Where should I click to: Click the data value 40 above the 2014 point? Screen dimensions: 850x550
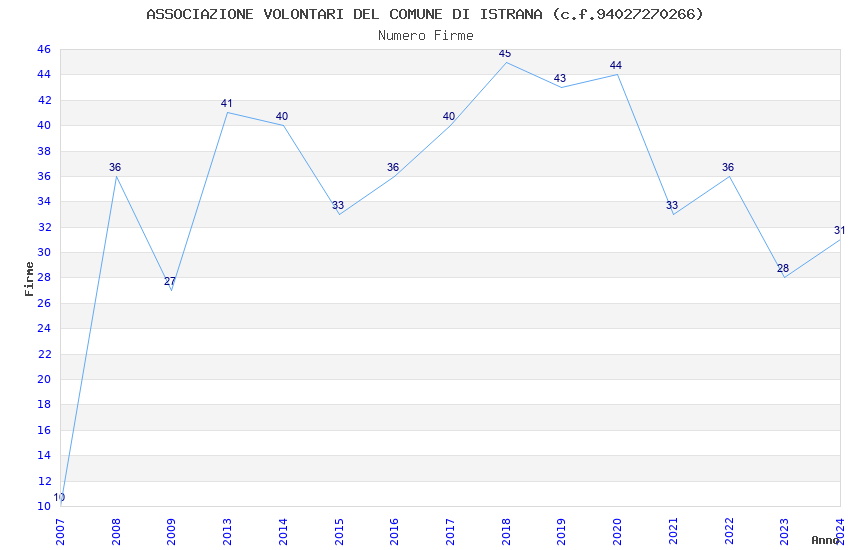[282, 116]
